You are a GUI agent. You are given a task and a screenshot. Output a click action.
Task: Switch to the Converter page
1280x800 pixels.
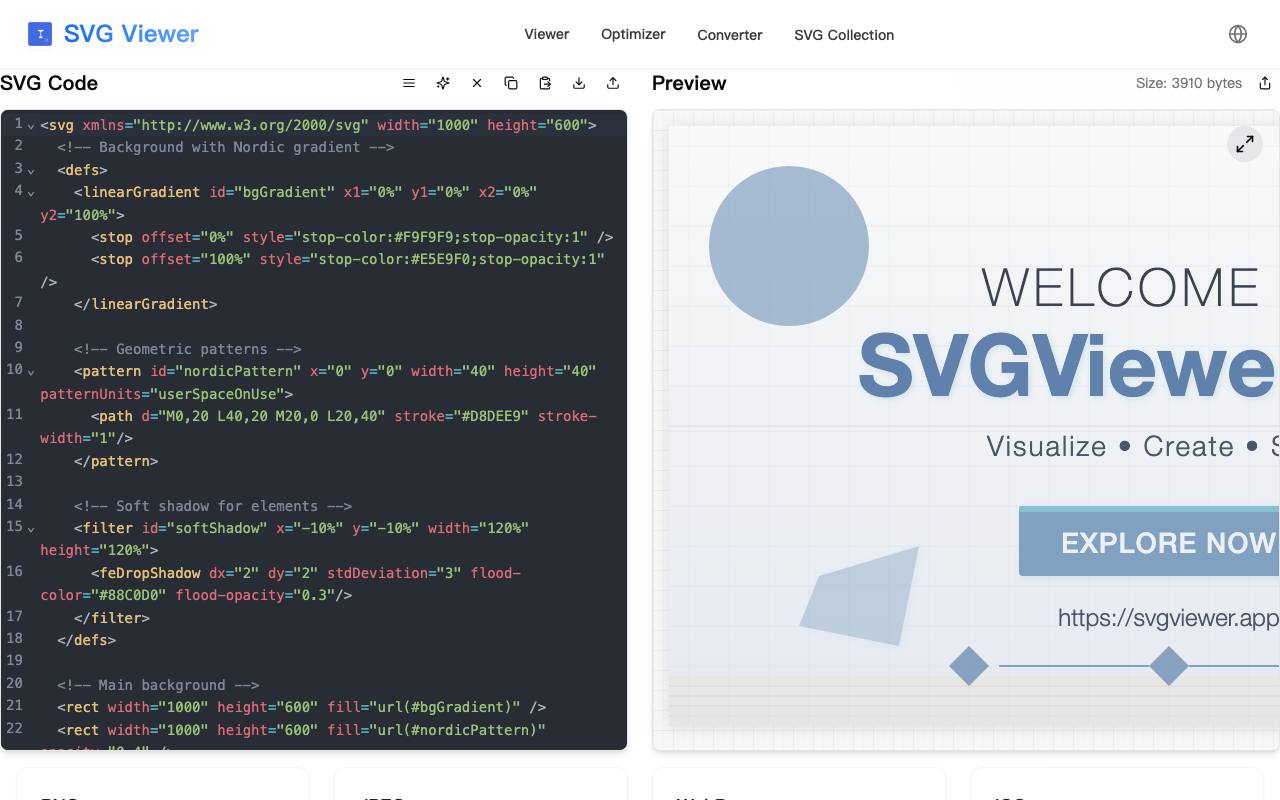pyautogui.click(x=730, y=35)
